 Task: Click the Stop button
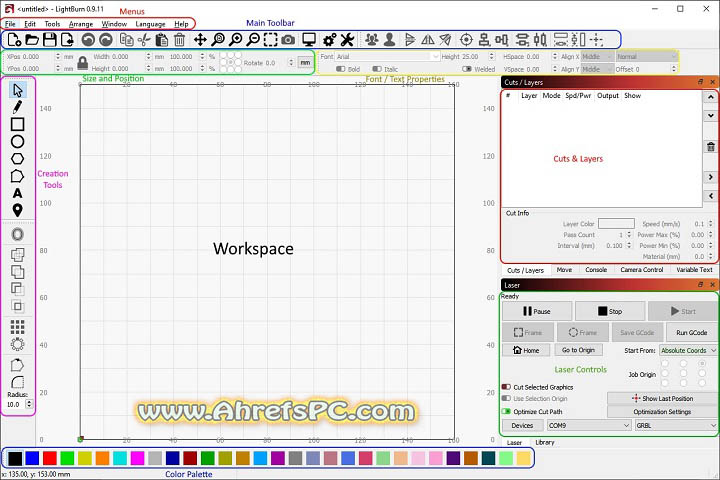point(610,311)
